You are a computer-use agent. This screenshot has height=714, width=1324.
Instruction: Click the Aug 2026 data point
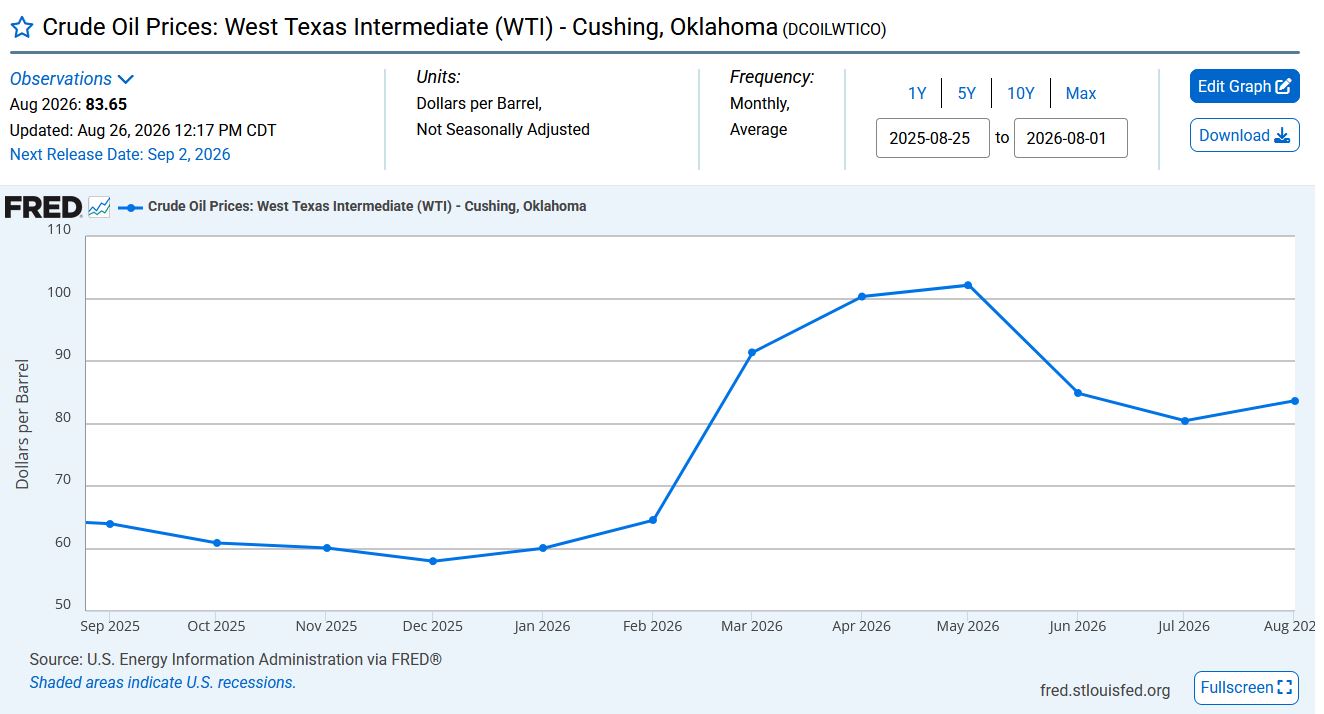click(x=1294, y=401)
